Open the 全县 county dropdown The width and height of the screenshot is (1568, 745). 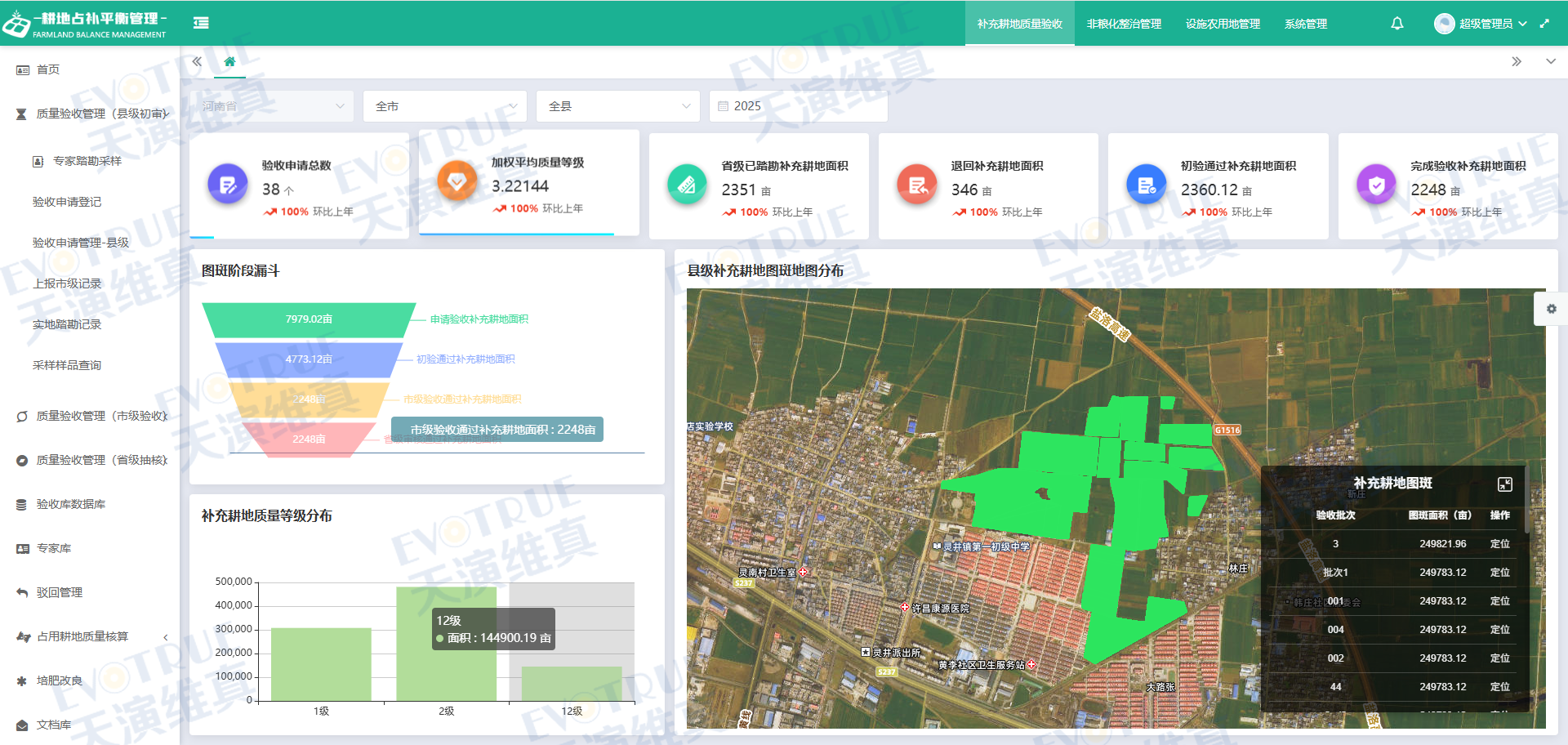coord(618,106)
